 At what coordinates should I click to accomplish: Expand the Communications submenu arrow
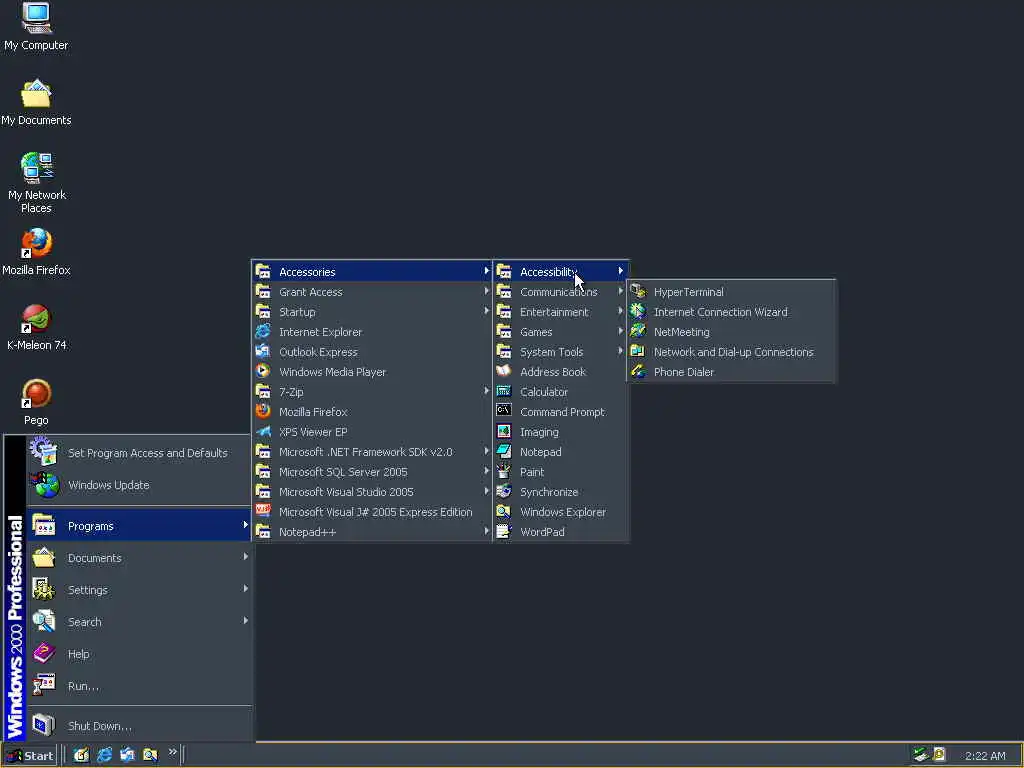click(620, 291)
